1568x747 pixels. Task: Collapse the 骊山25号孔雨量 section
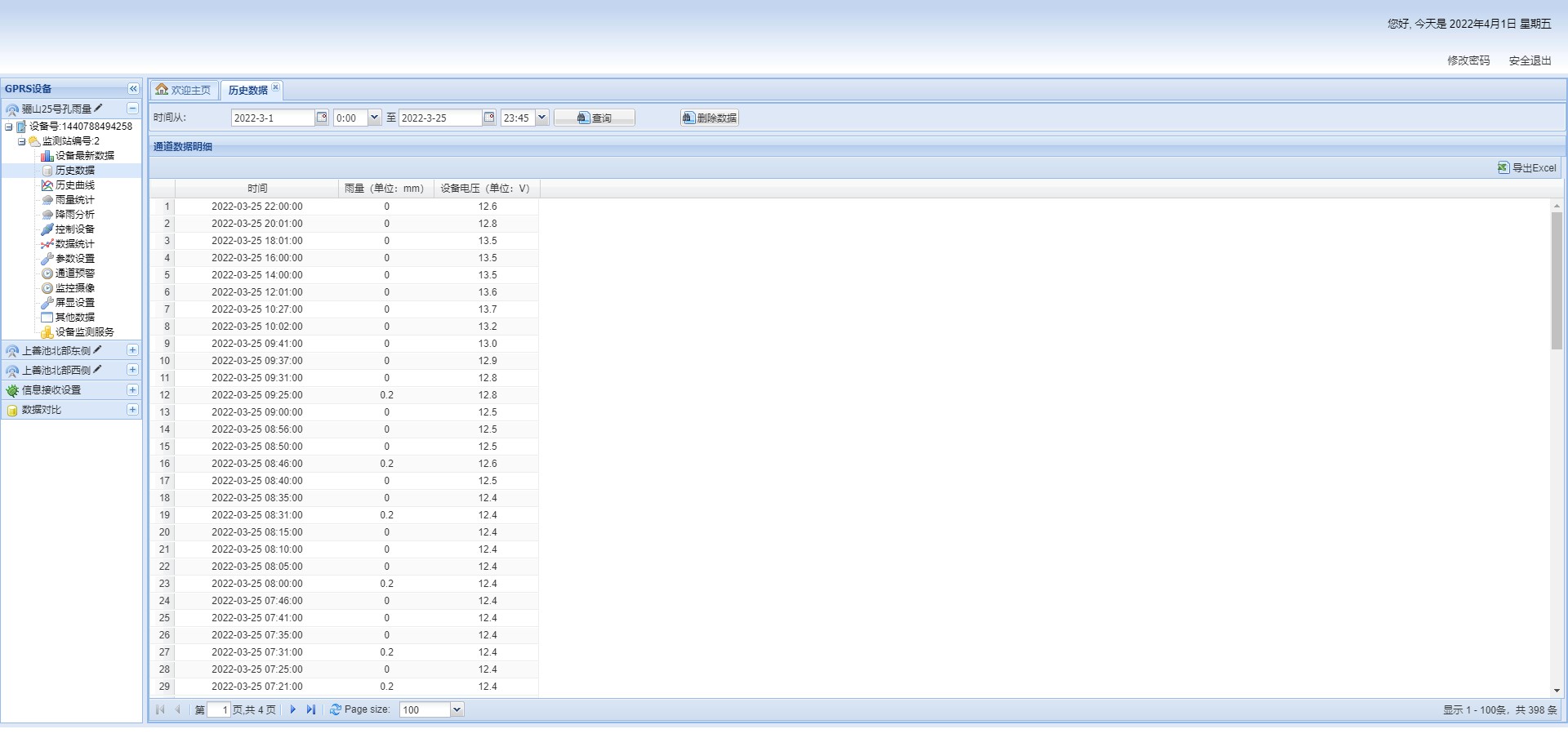tap(132, 109)
